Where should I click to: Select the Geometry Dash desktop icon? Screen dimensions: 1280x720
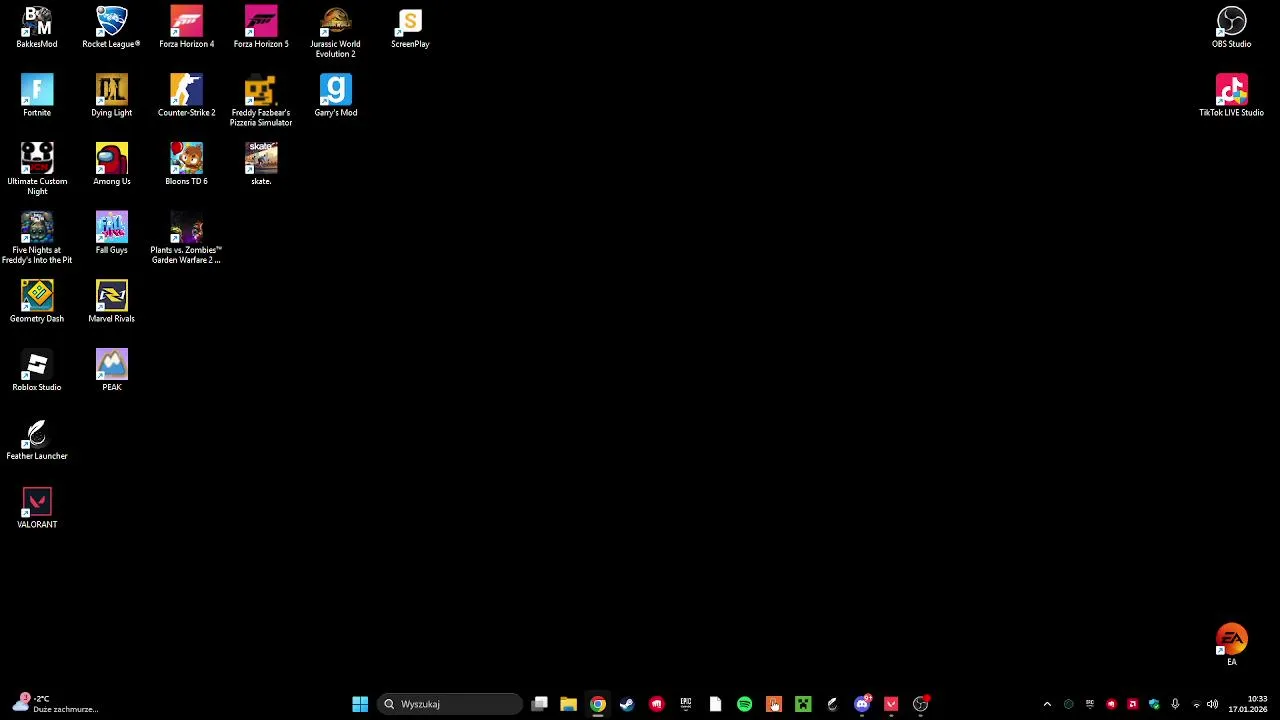tap(37, 302)
